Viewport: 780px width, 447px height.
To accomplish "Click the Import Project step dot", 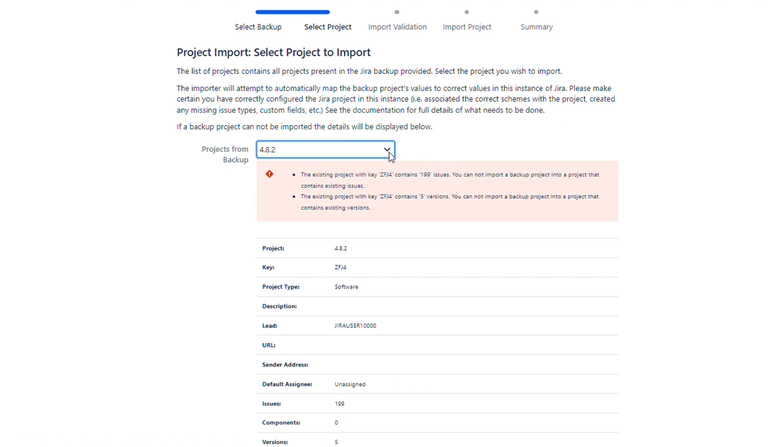I will (467, 12).
